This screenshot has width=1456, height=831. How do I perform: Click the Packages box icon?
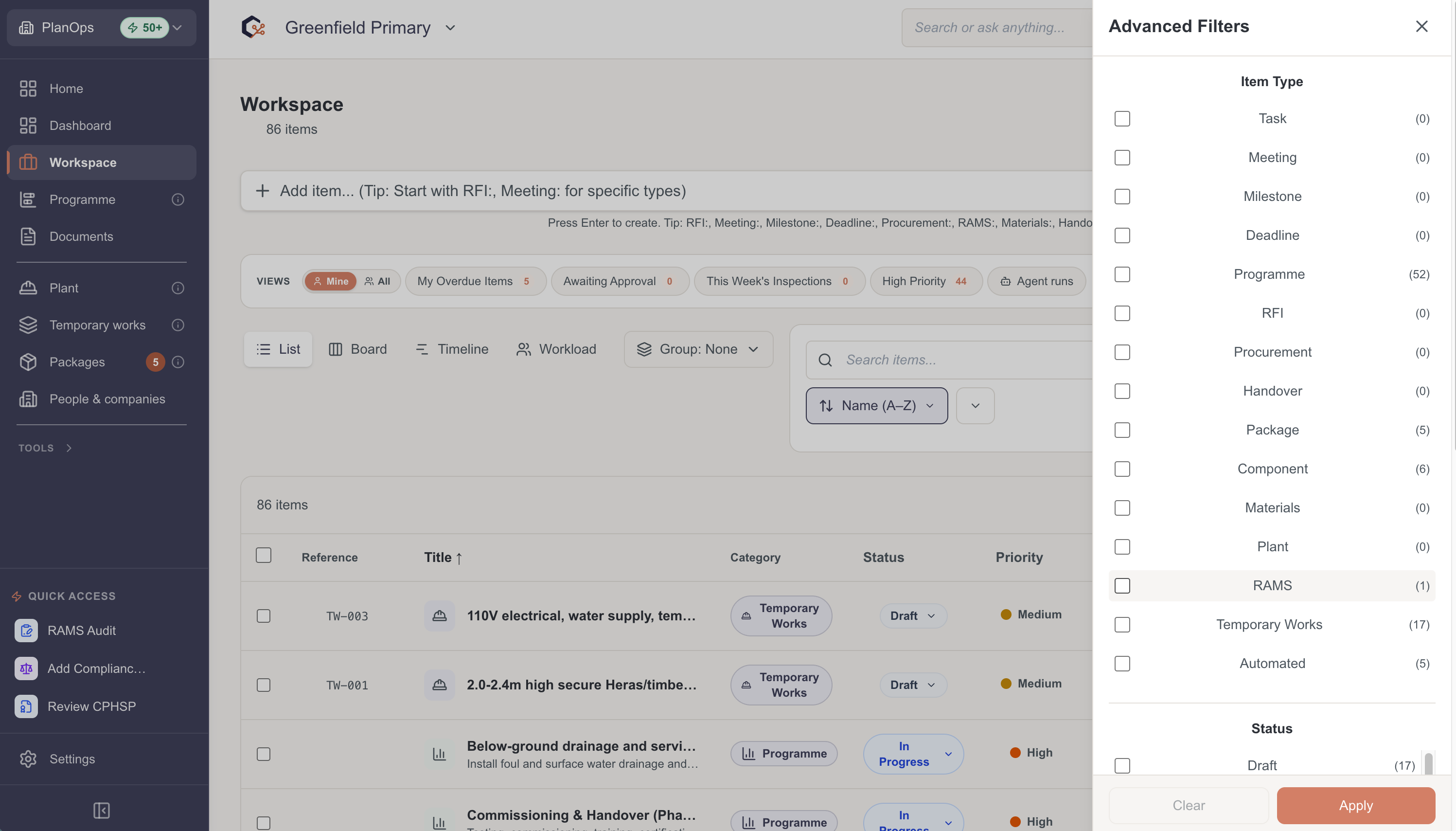click(x=28, y=362)
